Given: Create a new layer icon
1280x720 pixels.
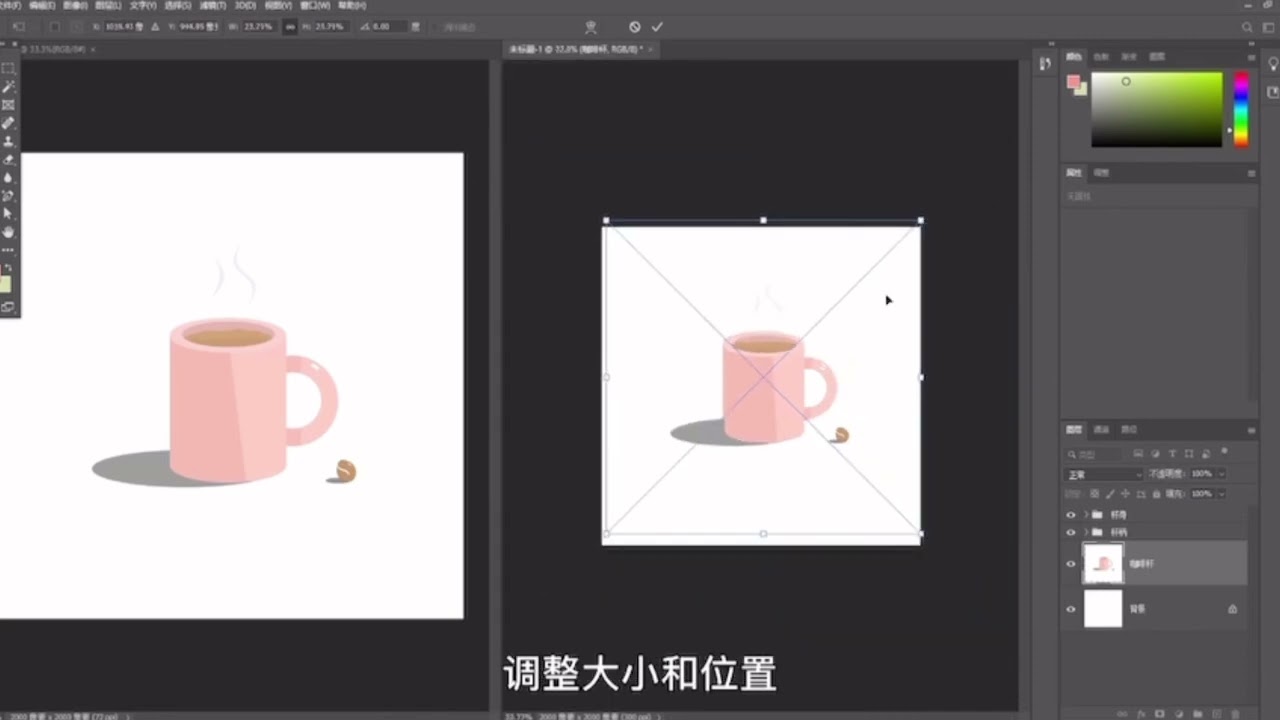Looking at the screenshot, I should pyautogui.click(x=1216, y=714).
